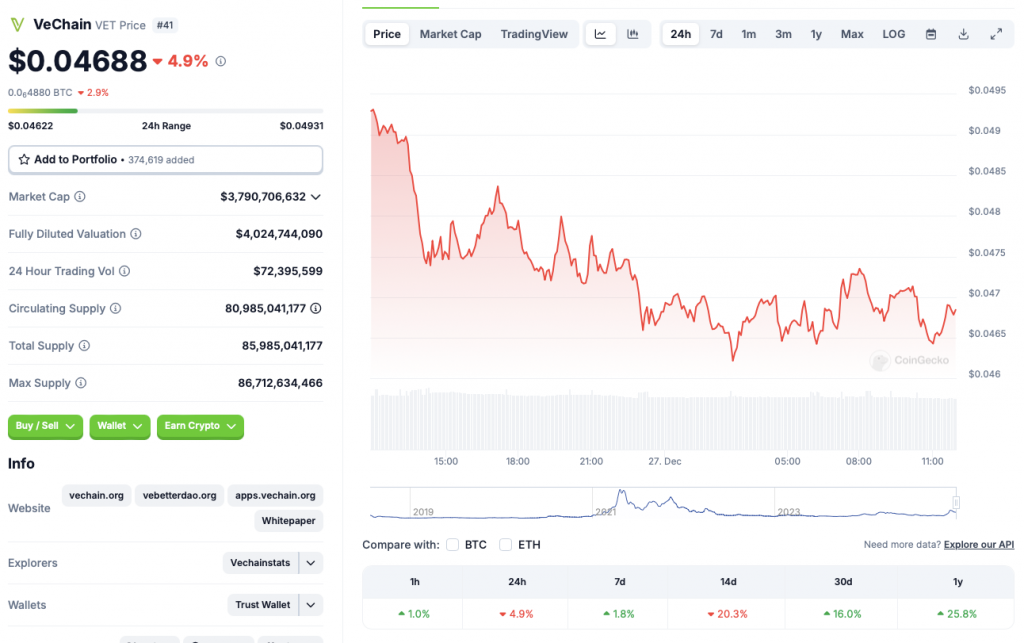Show Total Supply info icon
Screen dimensions: 1024x643
pyautogui.click(x=84, y=345)
